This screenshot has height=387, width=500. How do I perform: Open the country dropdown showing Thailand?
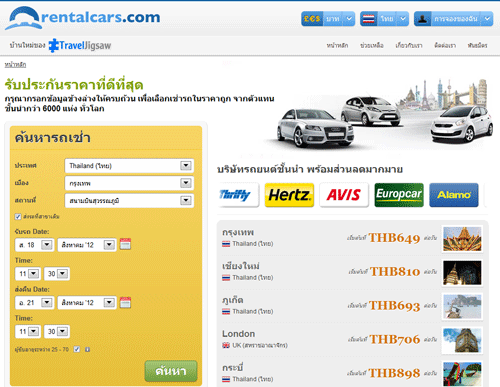click(129, 166)
